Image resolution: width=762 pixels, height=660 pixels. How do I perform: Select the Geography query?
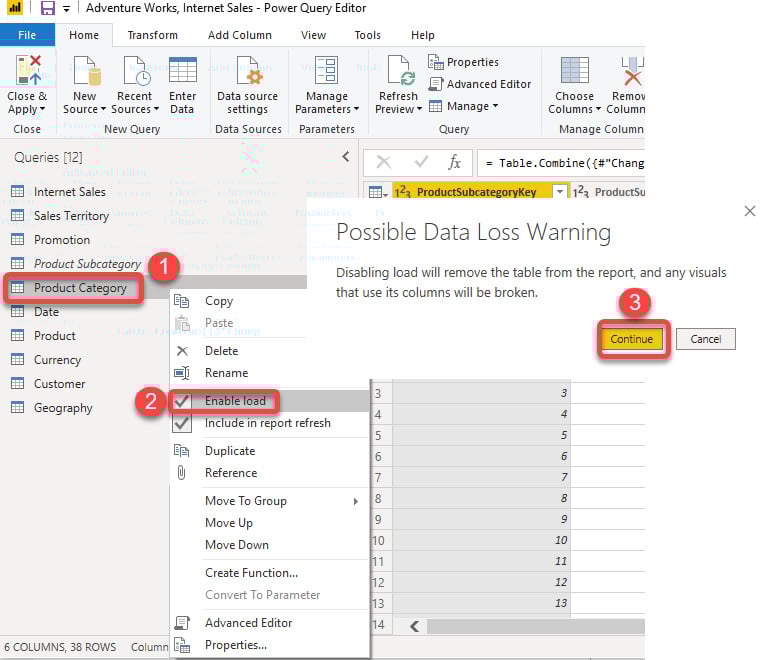click(x=63, y=408)
